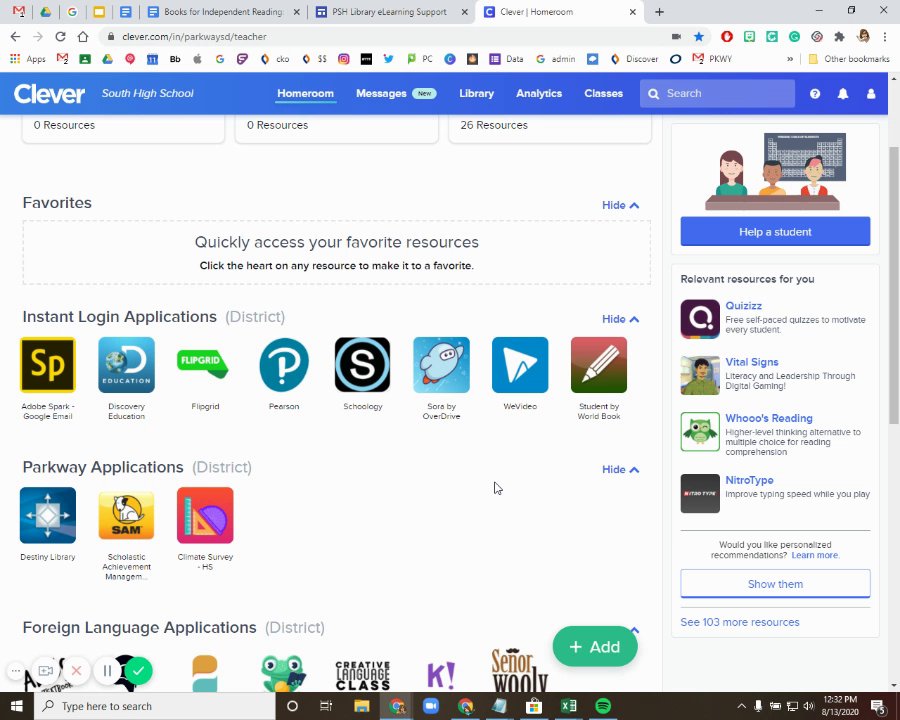900x720 pixels.
Task: Click the Help a student button
Action: point(775,231)
